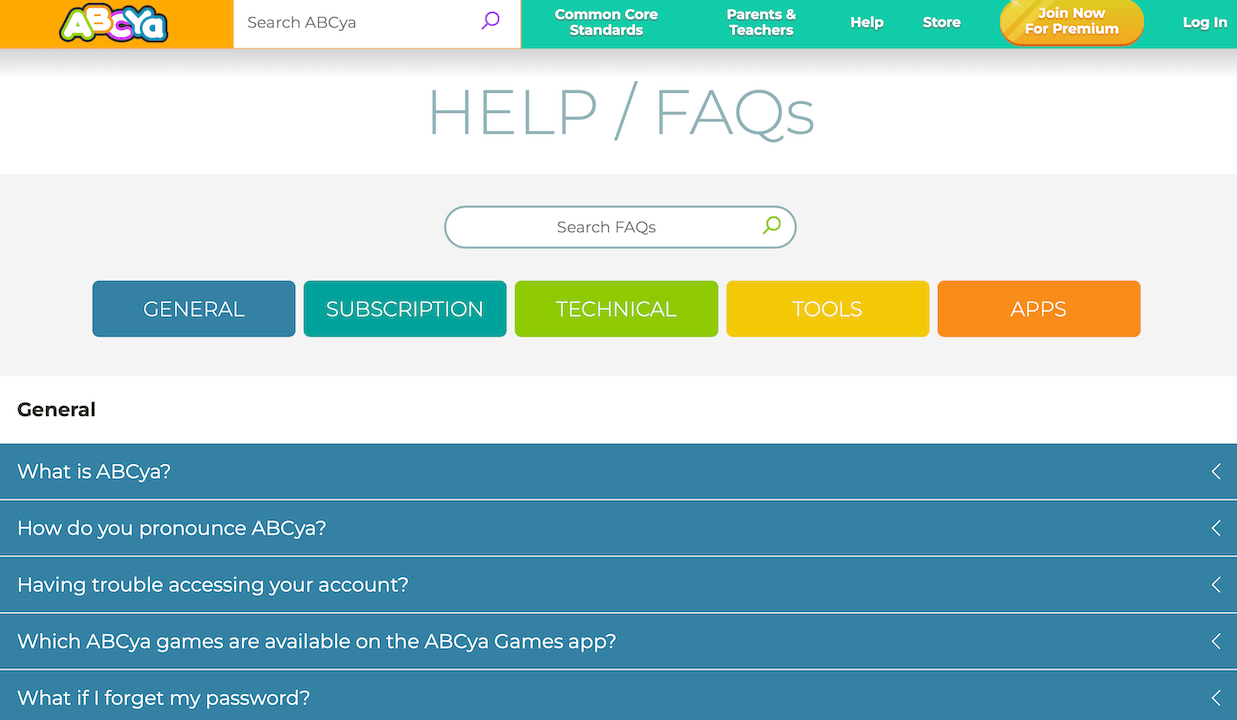Image resolution: width=1237 pixels, height=720 pixels.
Task: Open the Parents & Teachers page
Action: 760,22
